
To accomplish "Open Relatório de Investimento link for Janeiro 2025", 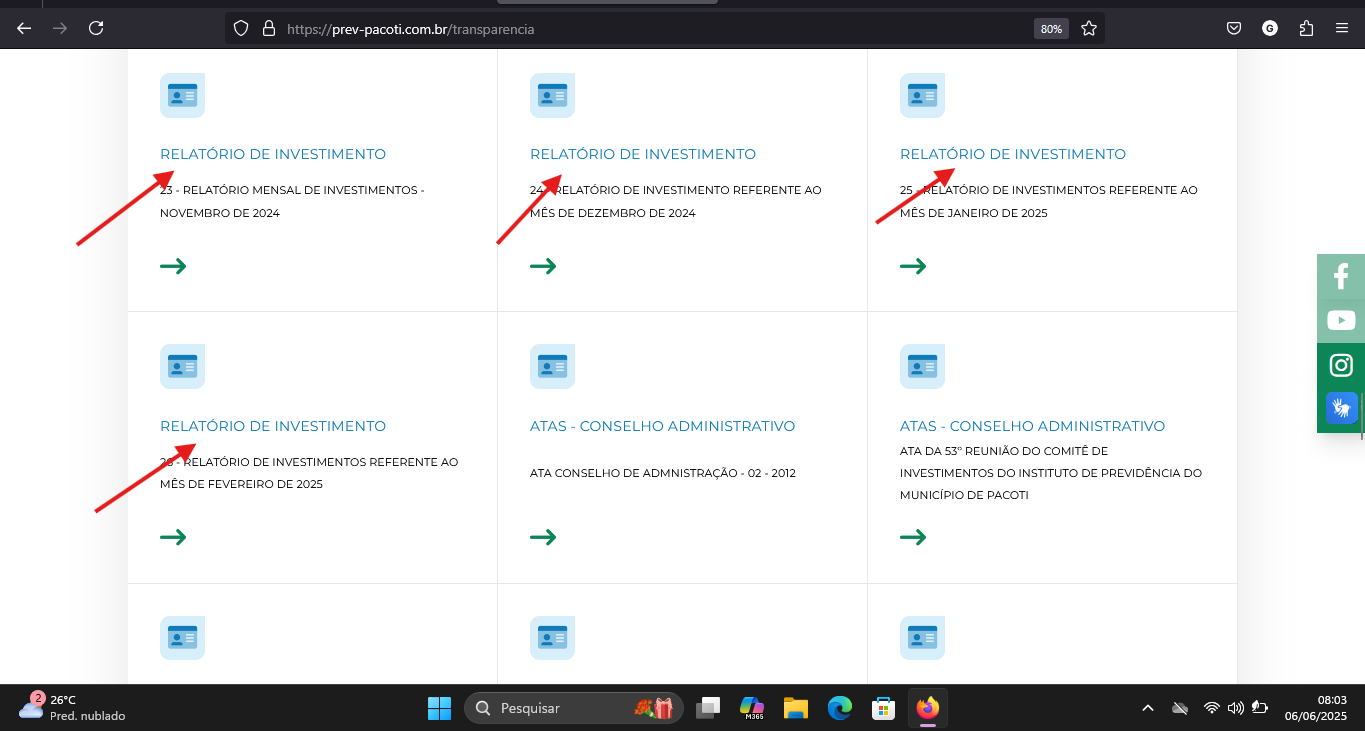I will (1013, 154).
